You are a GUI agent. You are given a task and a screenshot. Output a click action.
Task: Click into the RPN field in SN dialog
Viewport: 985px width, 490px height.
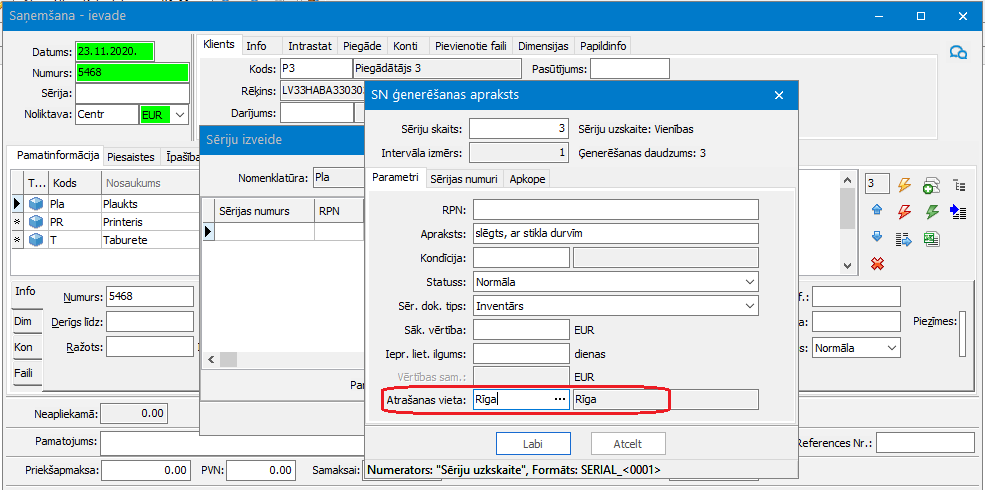616,209
